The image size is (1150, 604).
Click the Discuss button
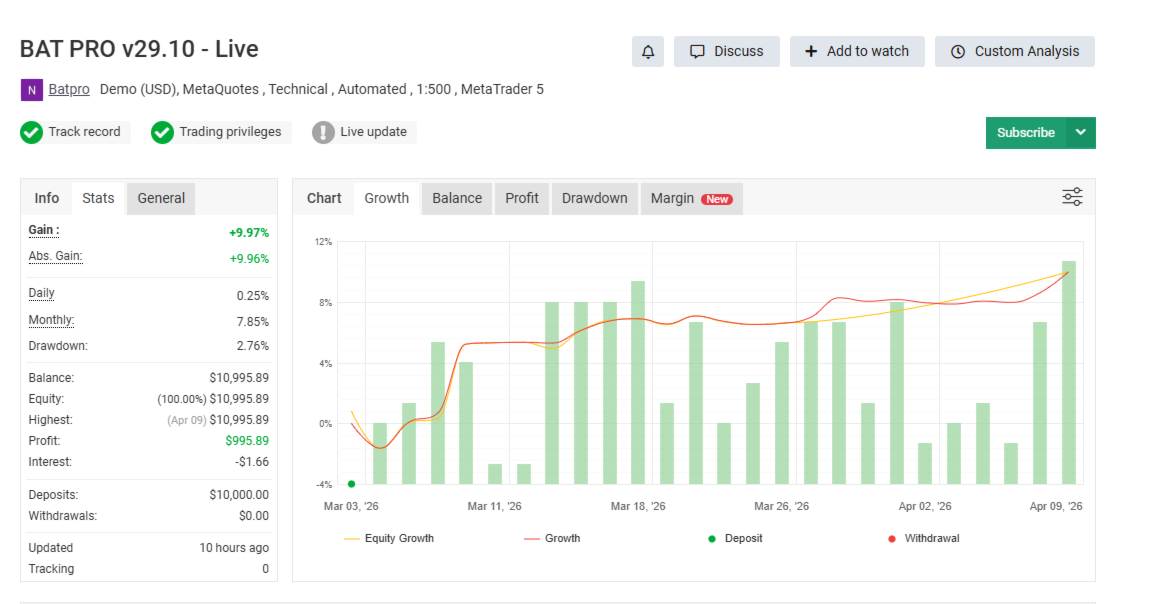727,52
